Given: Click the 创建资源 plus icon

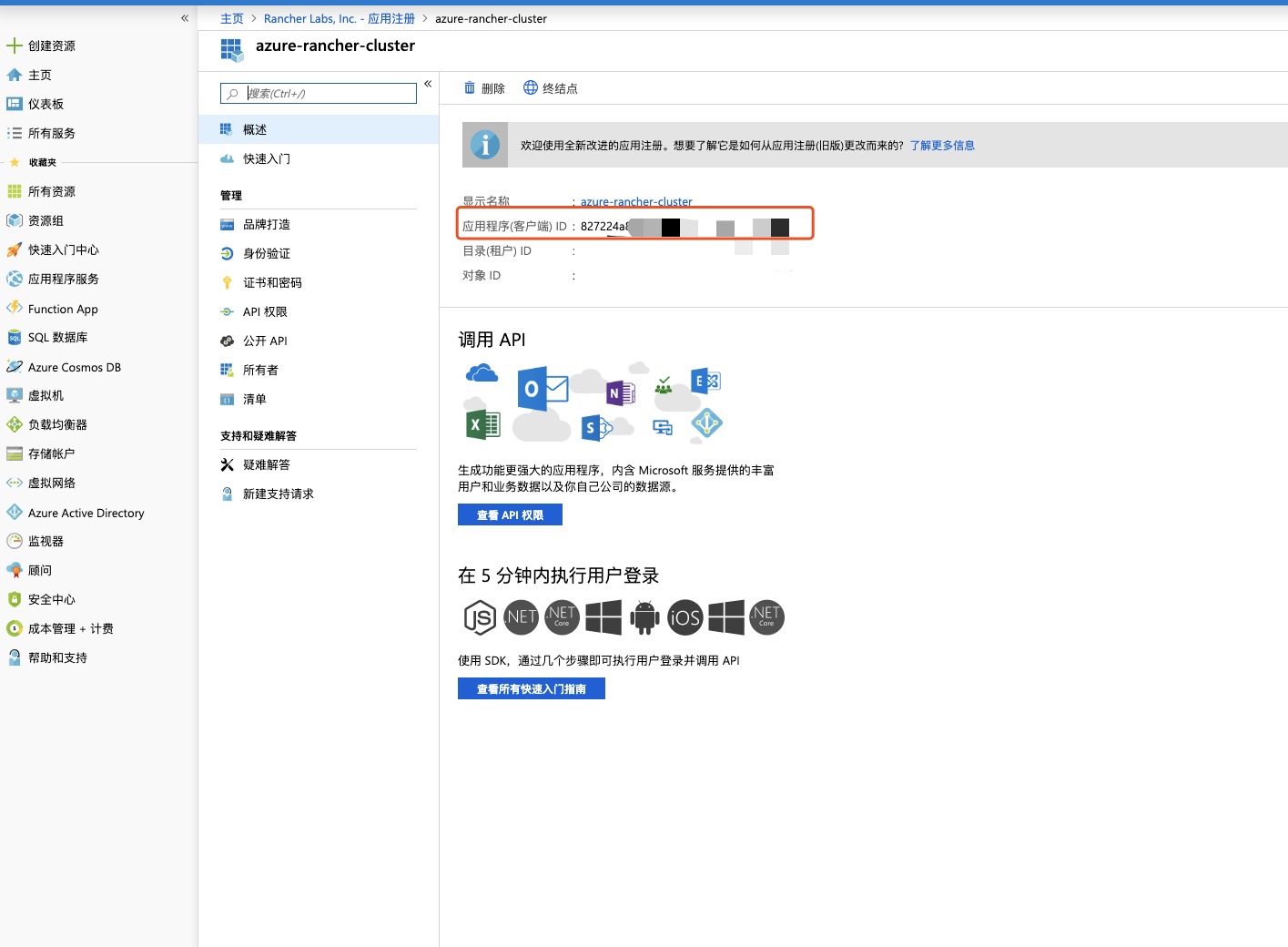Looking at the screenshot, I should 14,46.
